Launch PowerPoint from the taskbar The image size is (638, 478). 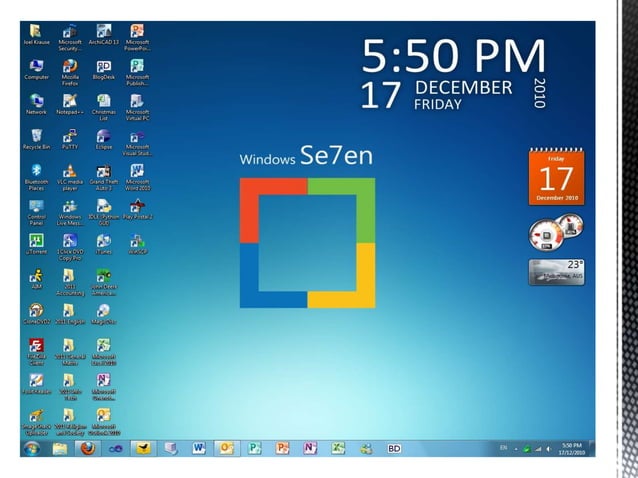click(x=282, y=448)
